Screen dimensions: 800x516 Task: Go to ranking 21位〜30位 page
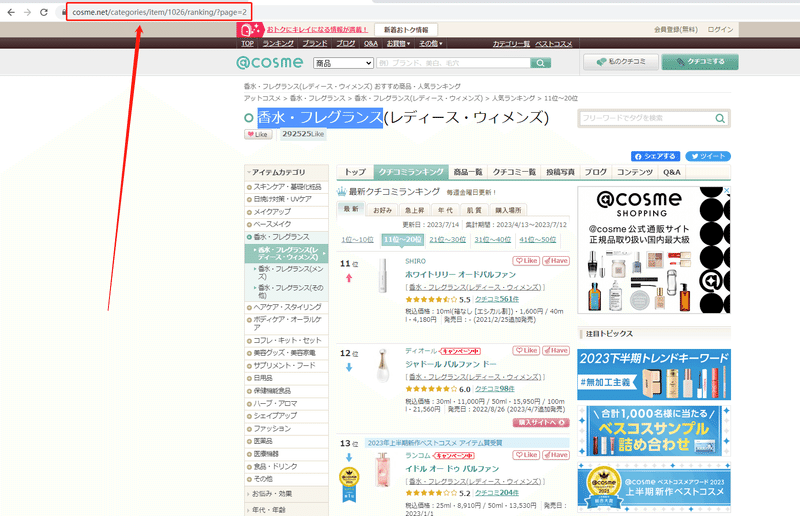coord(447,239)
